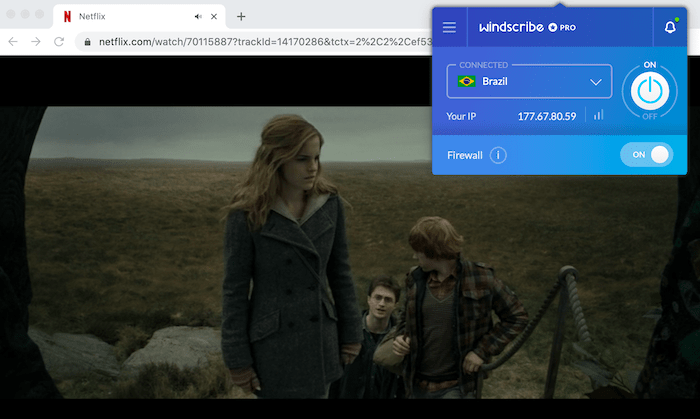Click the signal strength bars icon
The height and width of the screenshot is (419, 700).
click(598, 115)
